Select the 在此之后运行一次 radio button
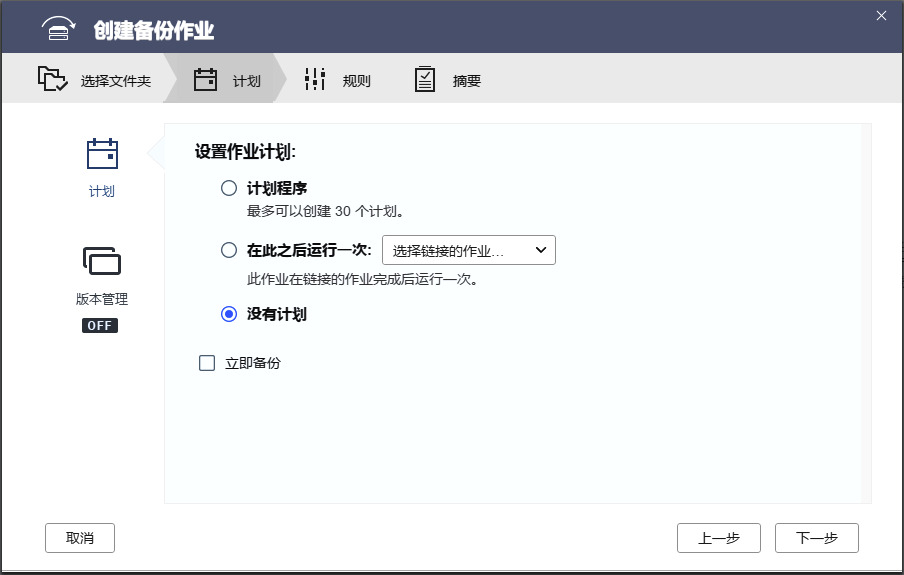Viewport: 904px width, 575px height. point(229,250)
